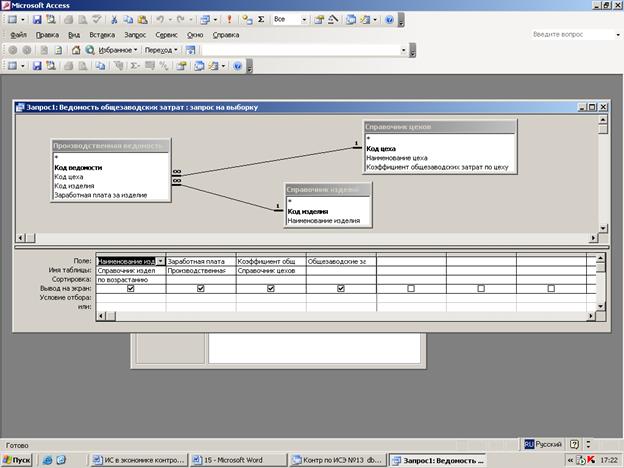
Task: Toggle display checkbox under Заработная плата column
Action: [201, 288]
